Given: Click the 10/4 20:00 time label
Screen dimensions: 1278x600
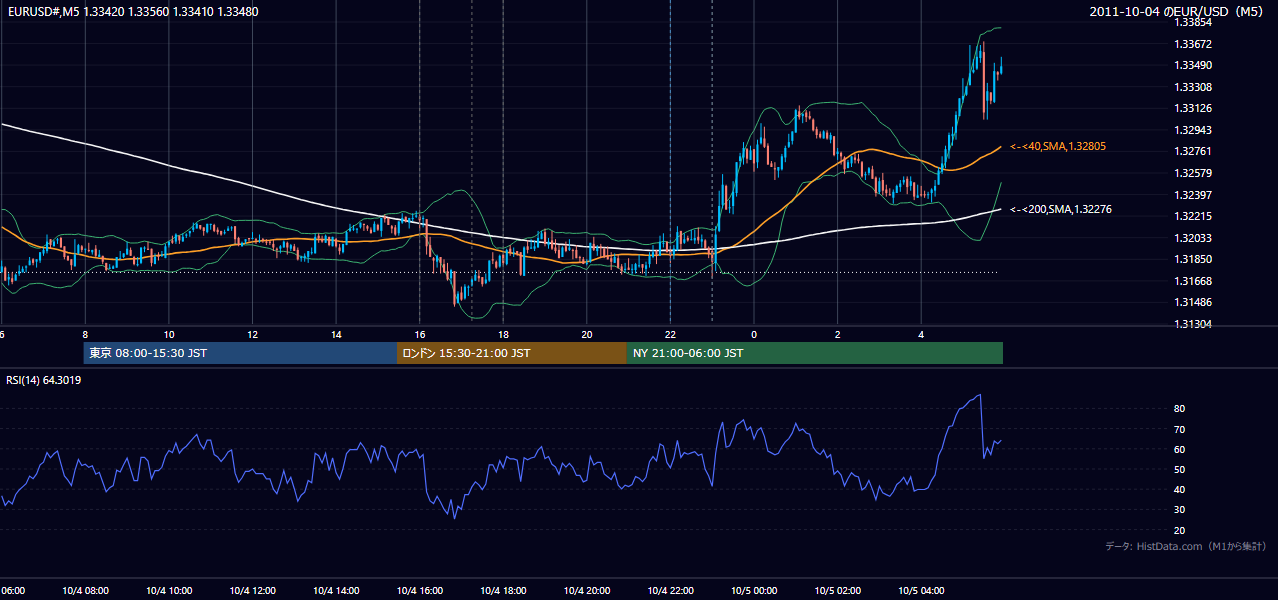Looking at the screenshot, I should tap(587, 591).
